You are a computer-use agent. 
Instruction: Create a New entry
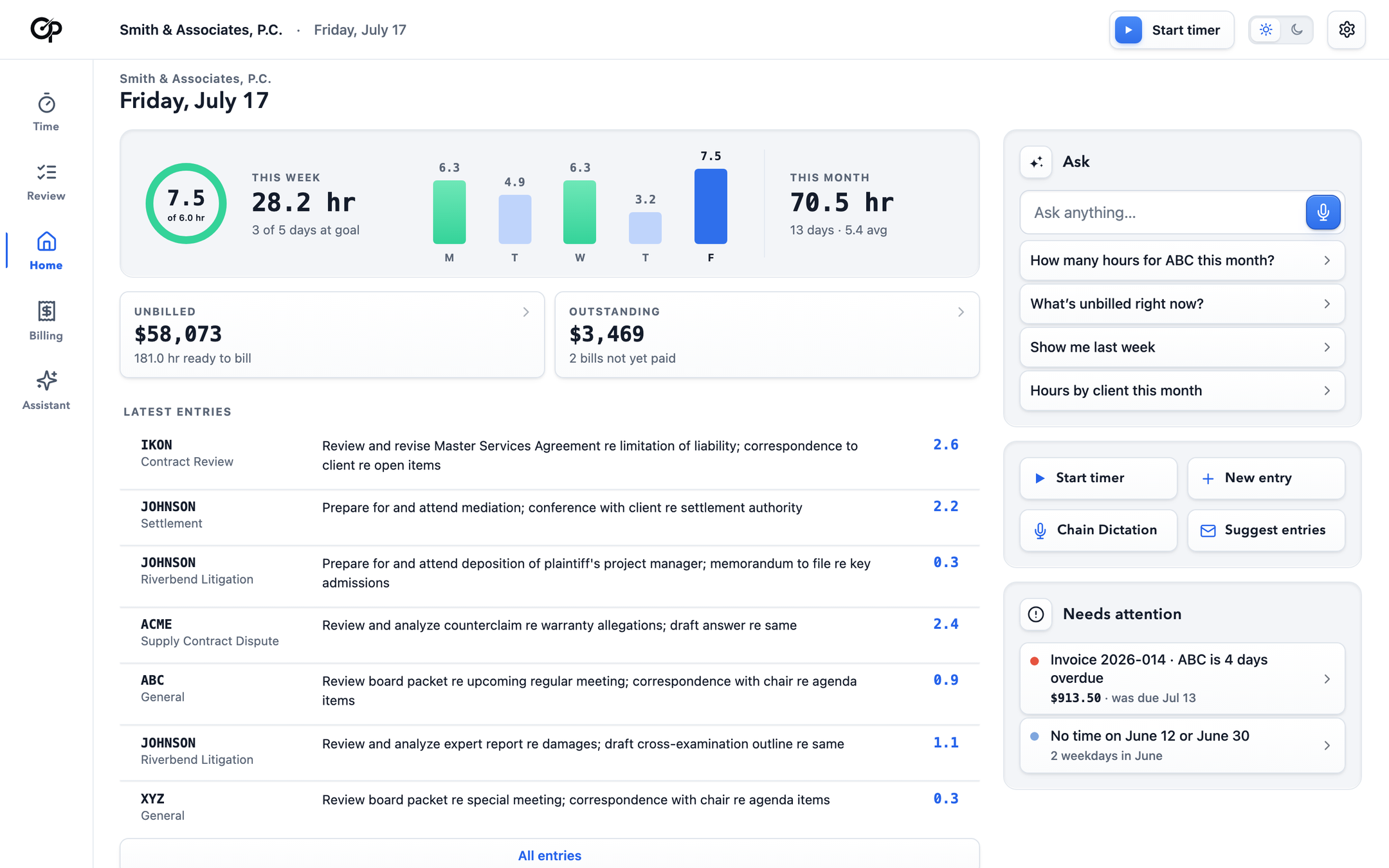(1266, 478)
